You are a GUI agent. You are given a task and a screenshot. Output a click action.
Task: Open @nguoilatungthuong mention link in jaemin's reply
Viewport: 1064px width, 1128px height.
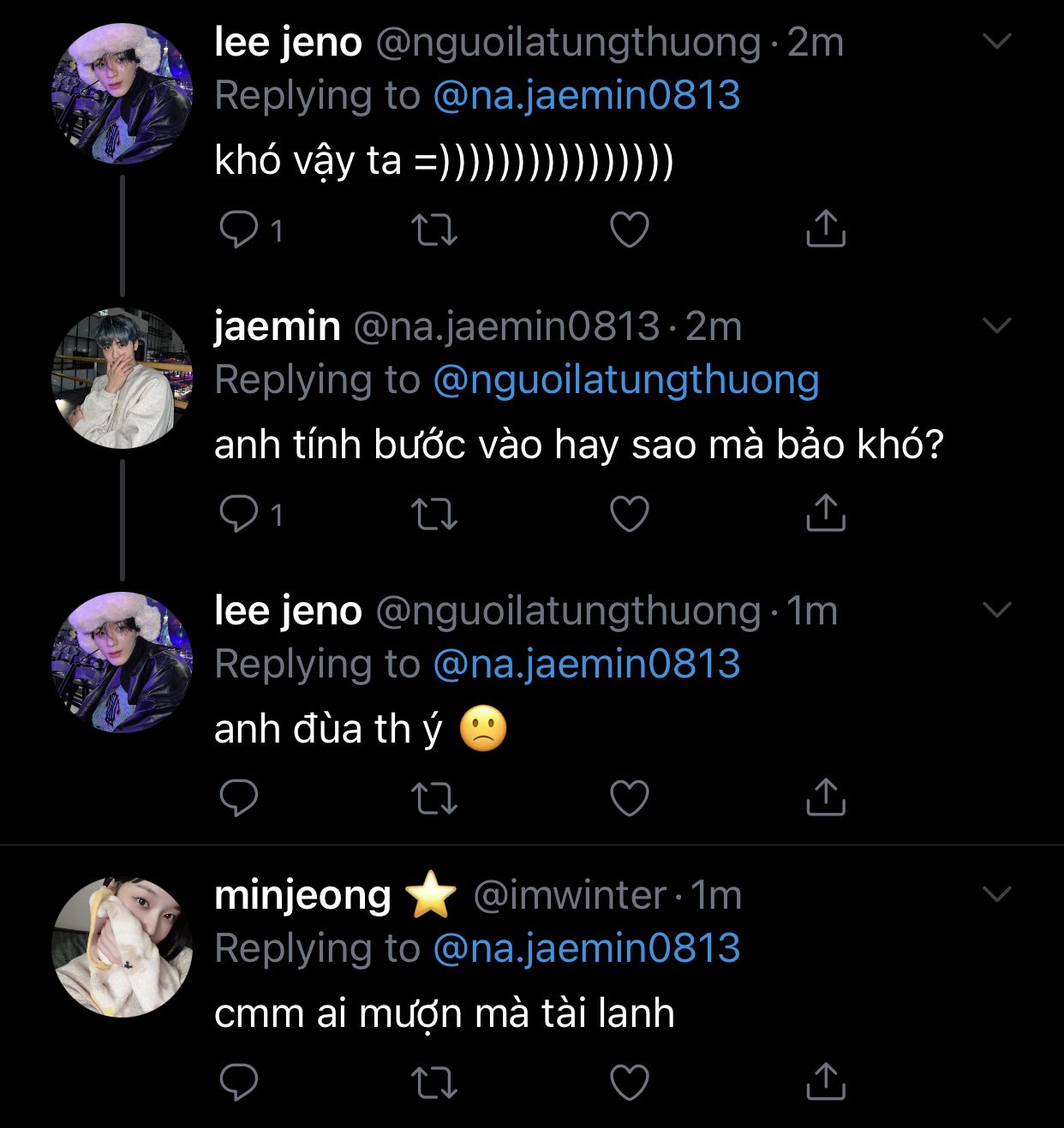(626, 379)
